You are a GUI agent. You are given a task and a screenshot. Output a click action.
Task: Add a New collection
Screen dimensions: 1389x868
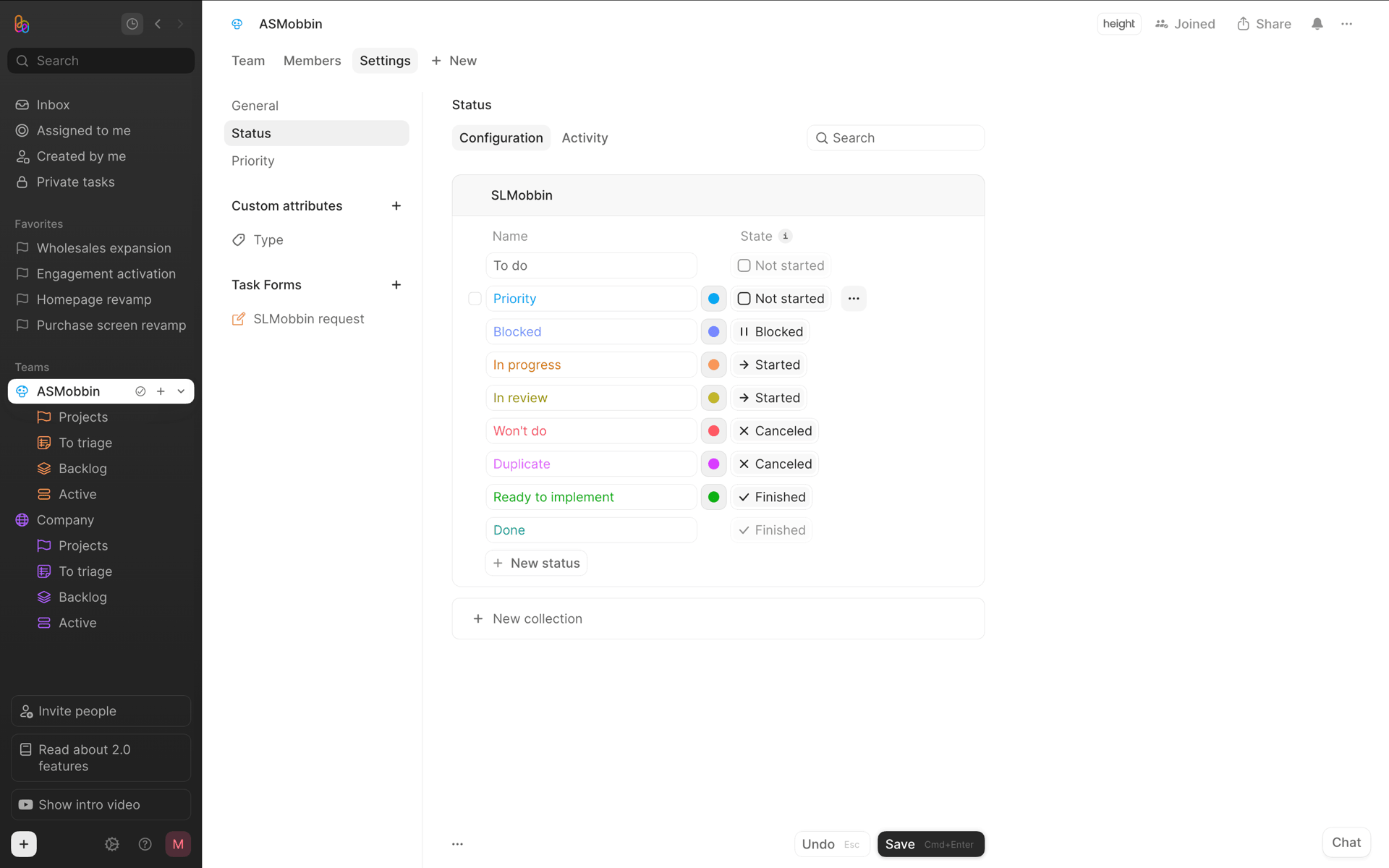click(718, 619)
